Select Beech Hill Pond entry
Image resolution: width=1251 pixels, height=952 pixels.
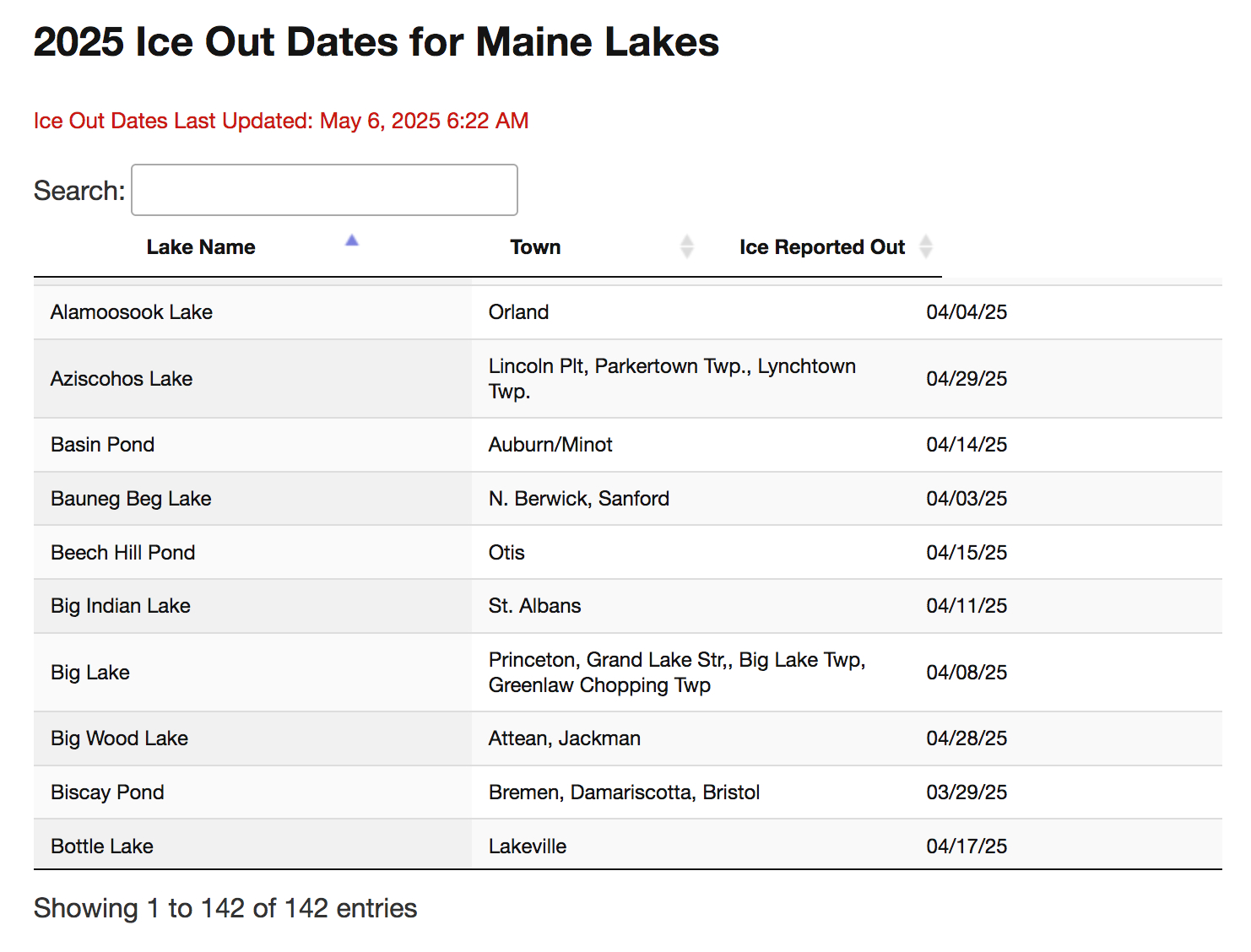pos(123,553)
